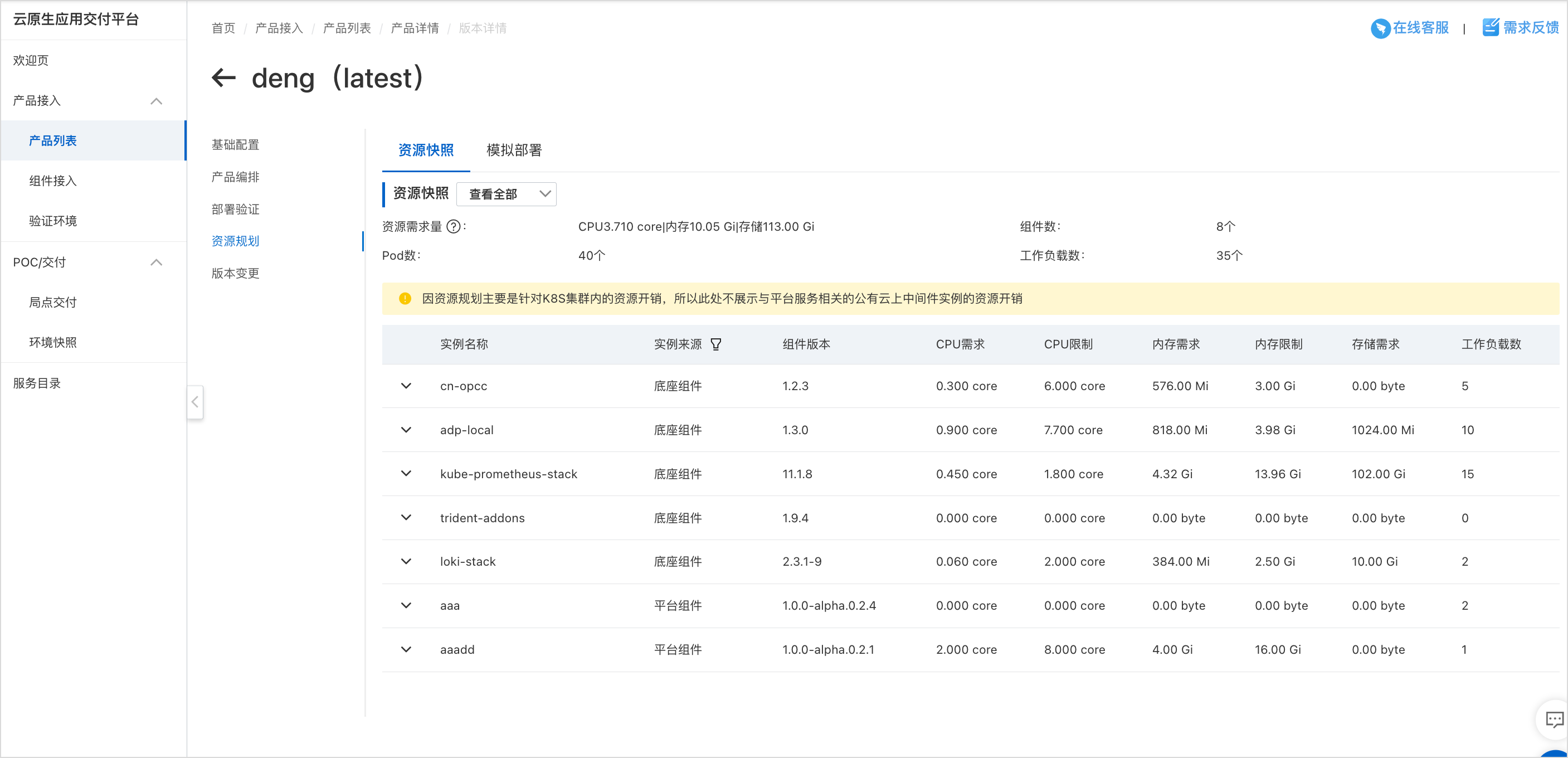Open the 在线客服 online support link
The height and width of the screenshot is (758, 1568).
pyautogui.click(x=1409, y=28)
